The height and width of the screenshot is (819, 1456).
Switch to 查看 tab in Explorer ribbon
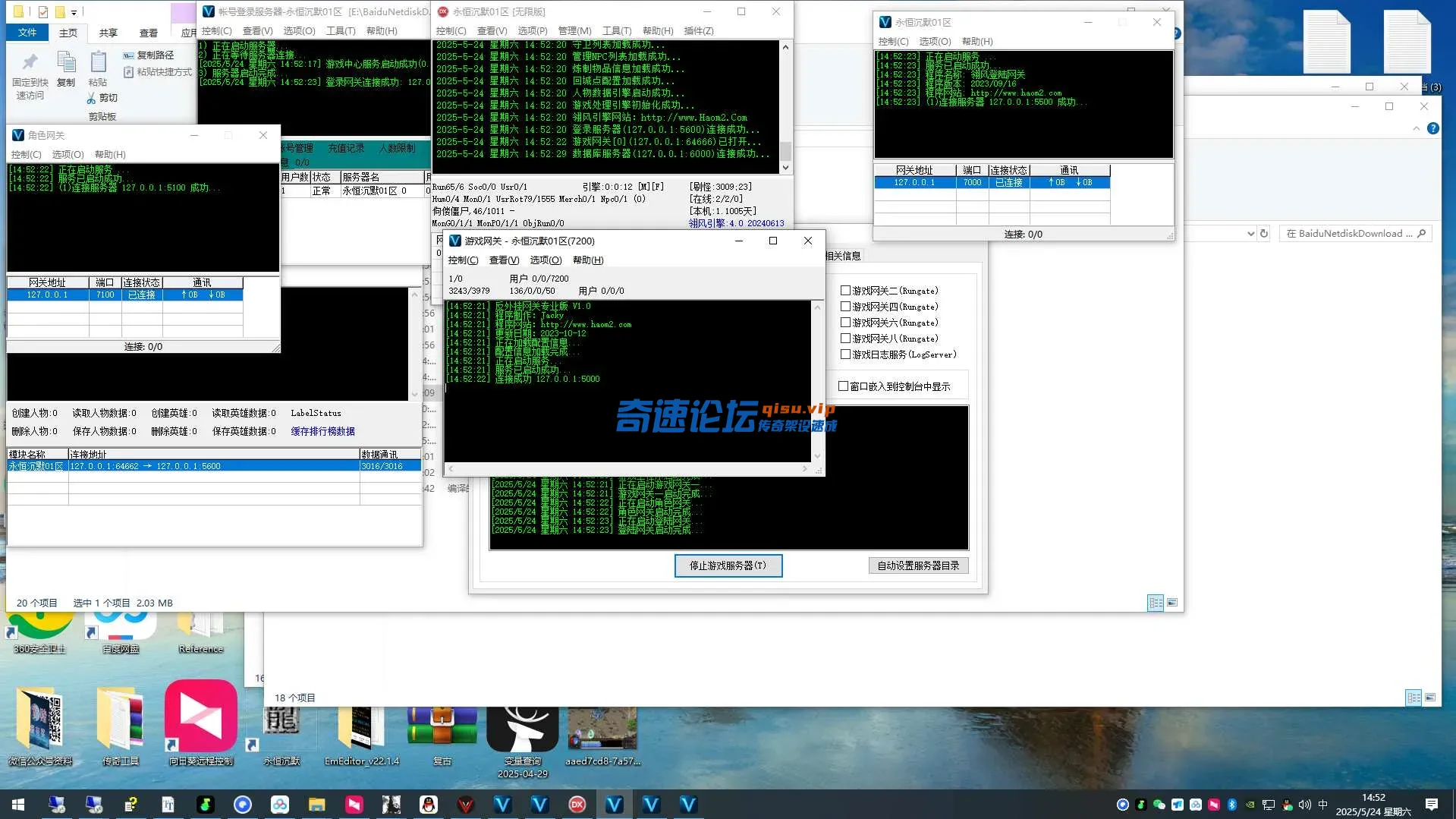coord(149,33)
